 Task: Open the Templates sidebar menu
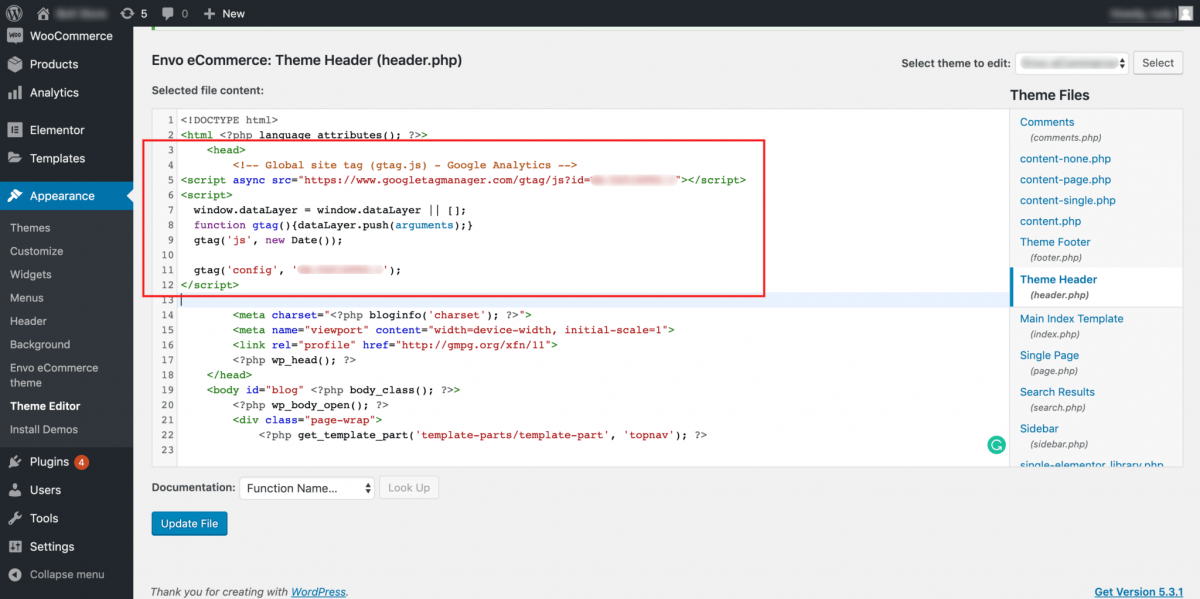66,158
